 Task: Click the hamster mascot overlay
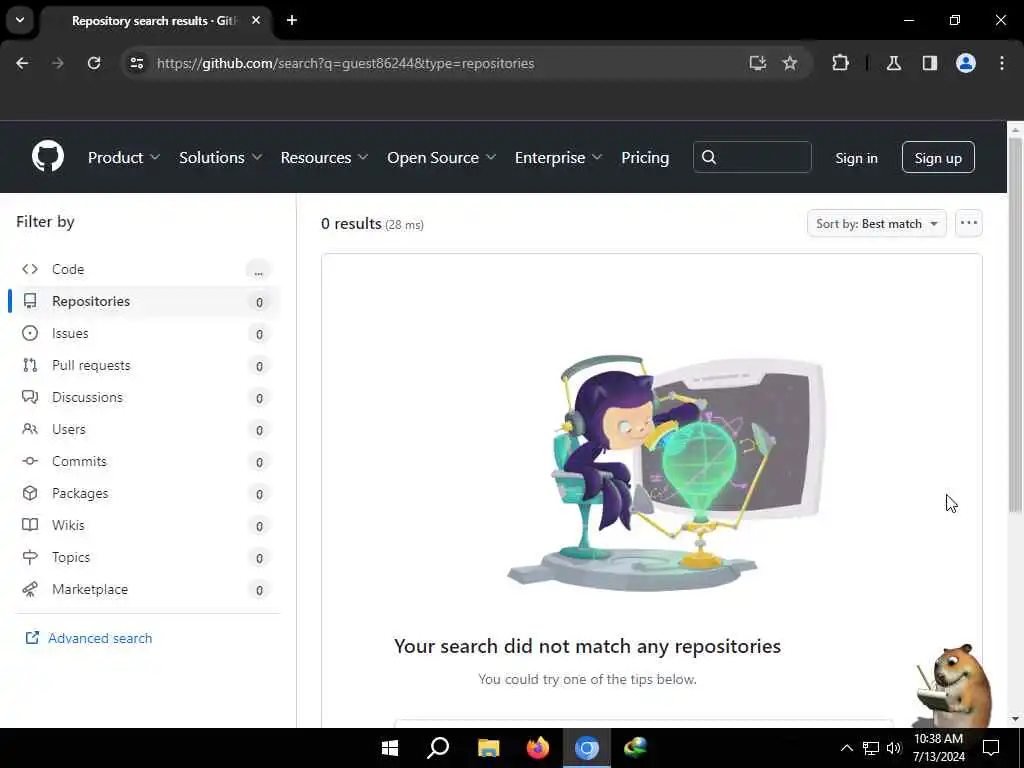953,684
